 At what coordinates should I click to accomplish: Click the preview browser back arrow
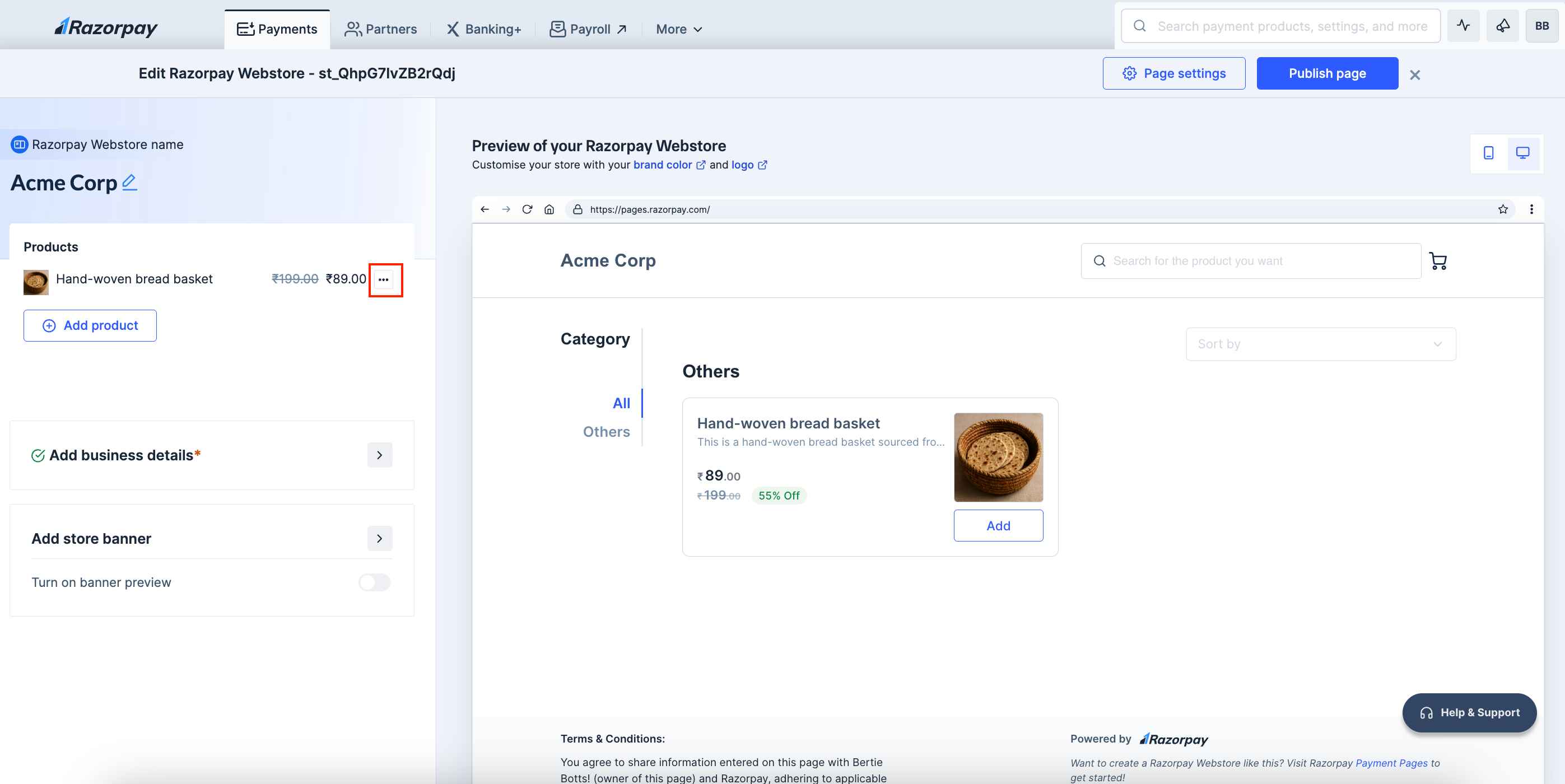point(484,209)
